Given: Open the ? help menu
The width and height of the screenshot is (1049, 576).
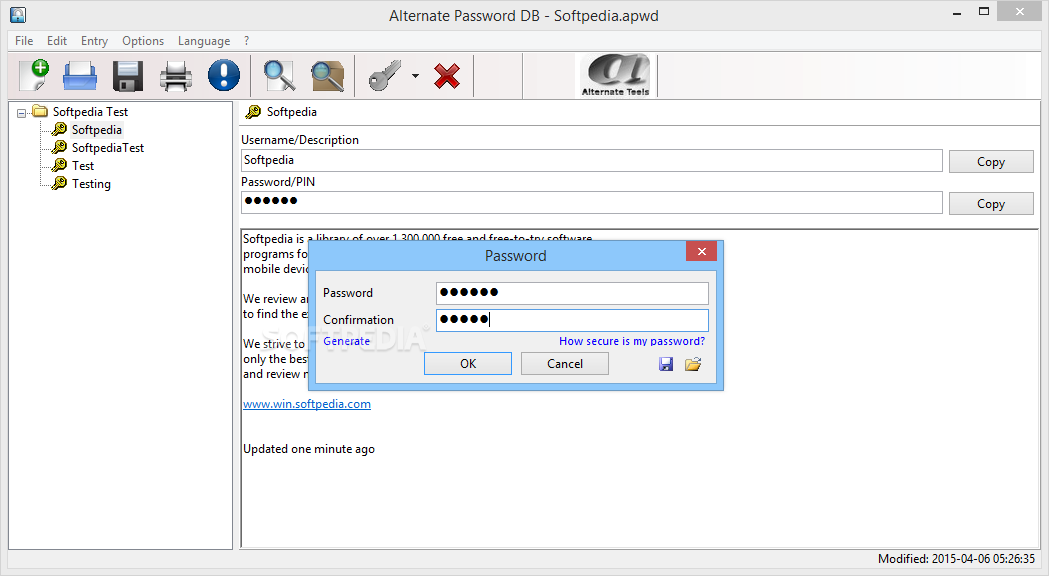Looking at the screenshot, I should coord(246,41).
